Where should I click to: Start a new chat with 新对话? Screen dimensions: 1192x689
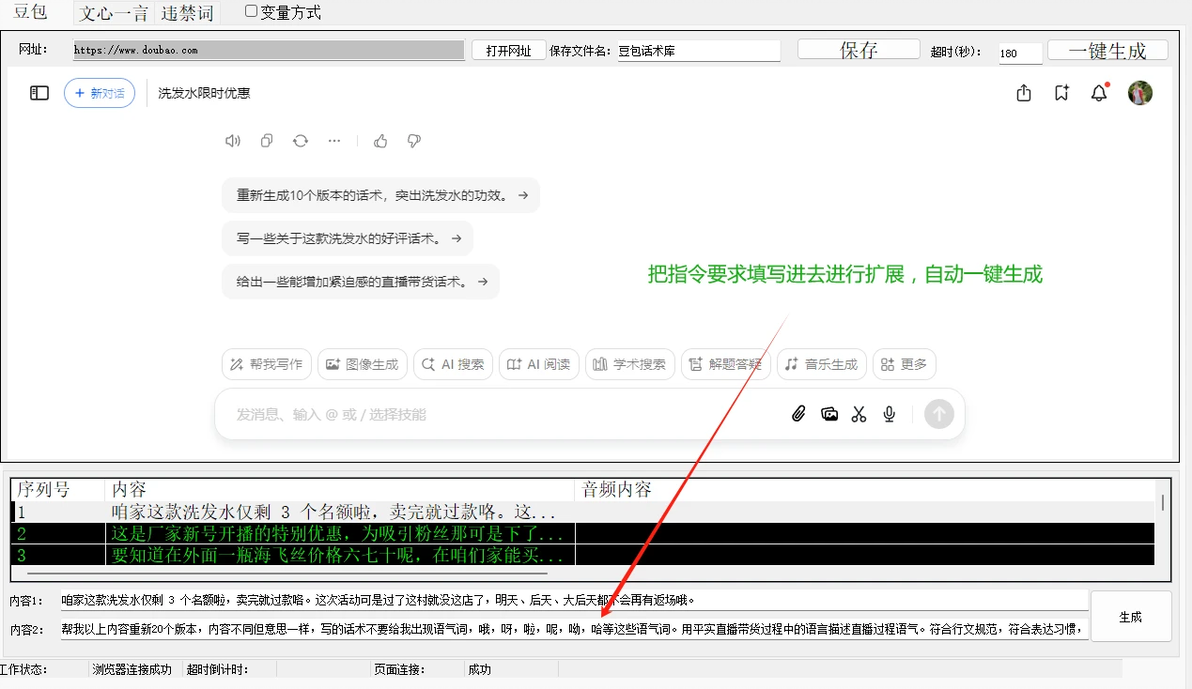(100, 93)
